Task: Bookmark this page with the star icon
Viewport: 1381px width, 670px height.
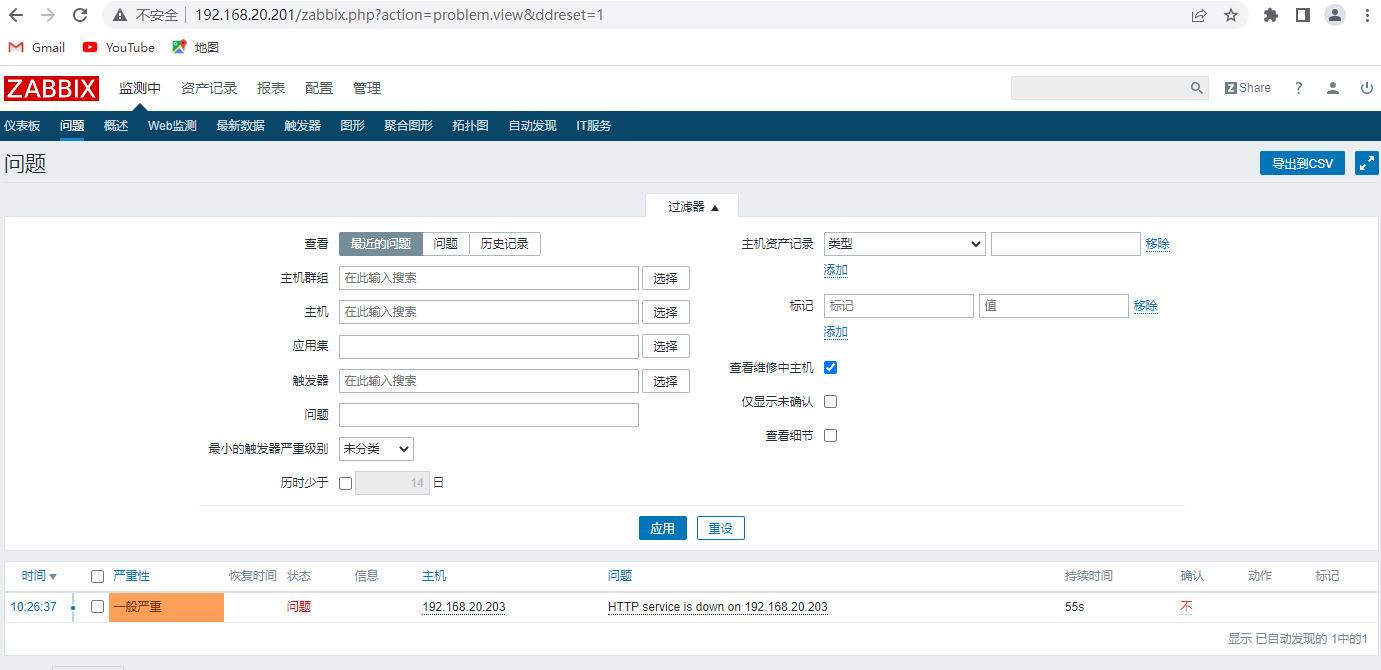Action: point(1231,15)
